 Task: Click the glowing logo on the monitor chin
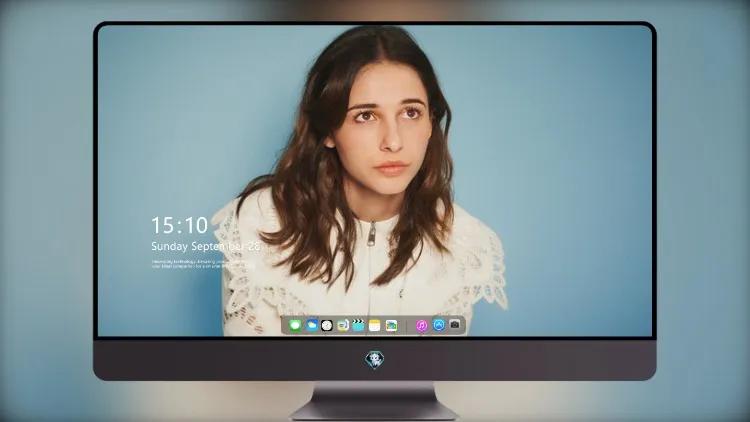click(x=375, y=360)
